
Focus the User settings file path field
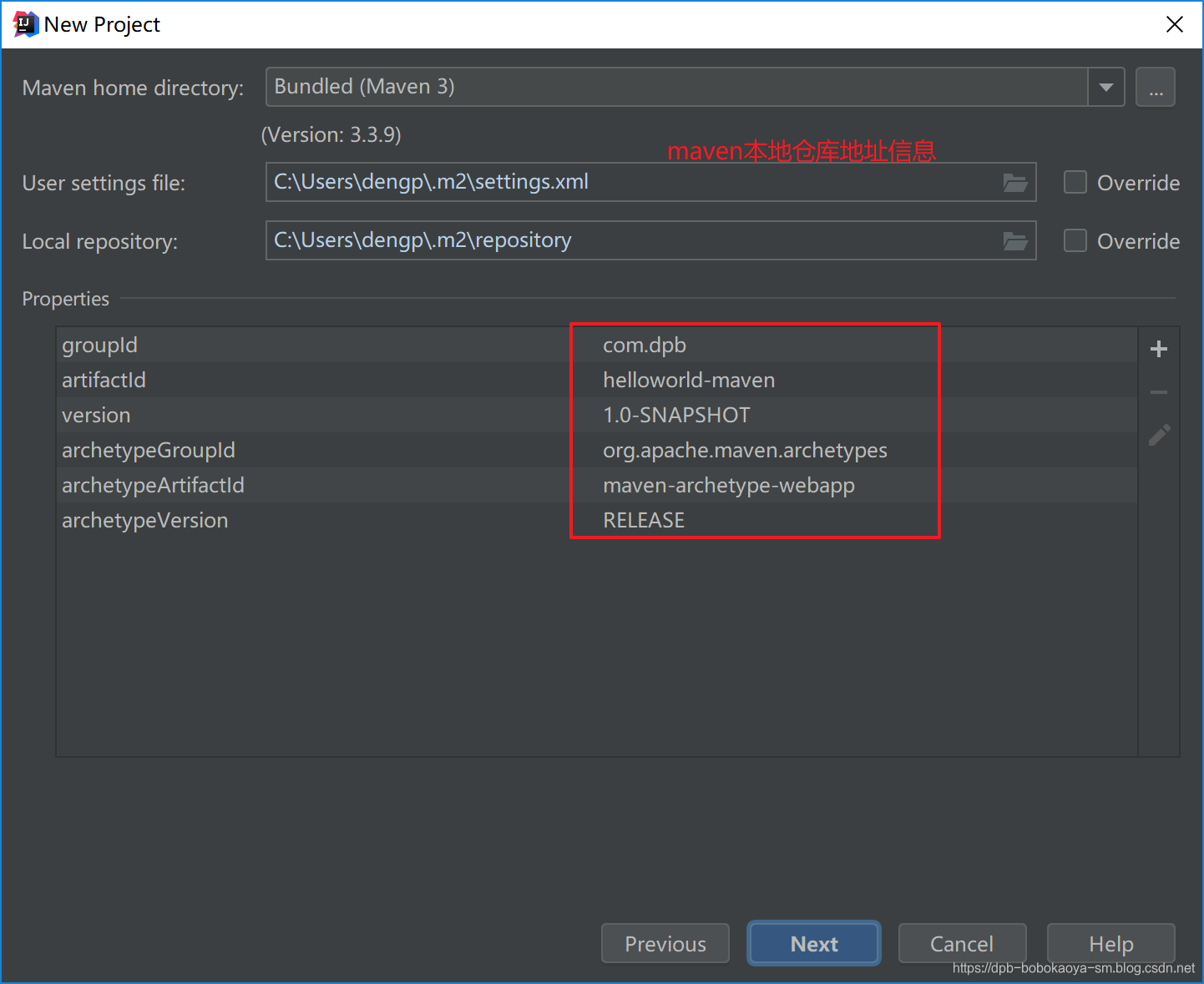tap(650, 182)
